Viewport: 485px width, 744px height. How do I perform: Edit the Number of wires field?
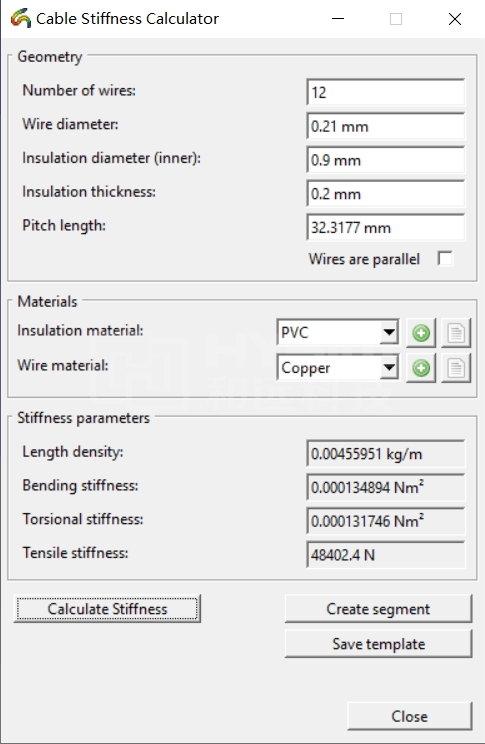tap(386, 92)
